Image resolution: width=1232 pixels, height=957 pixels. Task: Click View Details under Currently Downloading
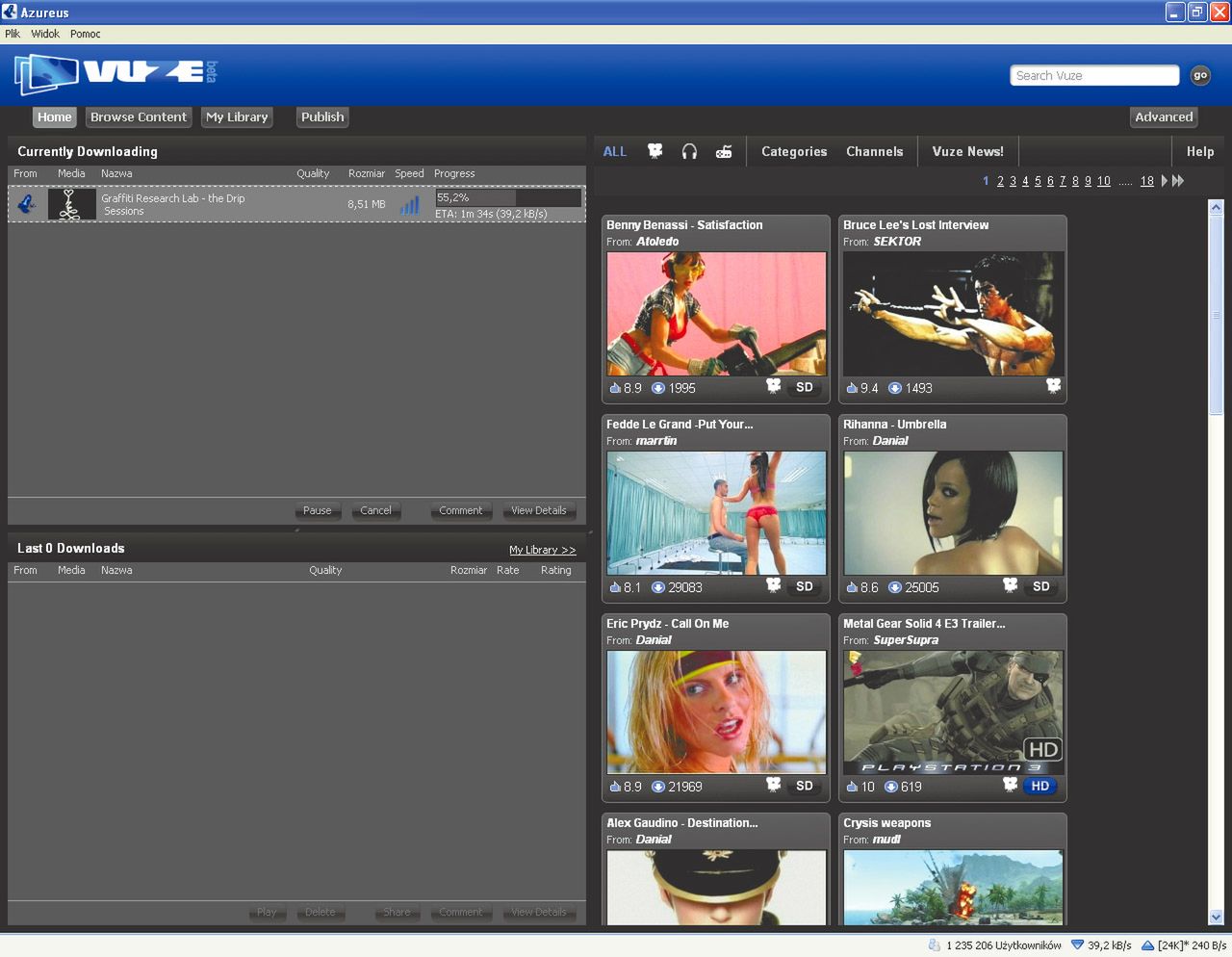point(539,510)
